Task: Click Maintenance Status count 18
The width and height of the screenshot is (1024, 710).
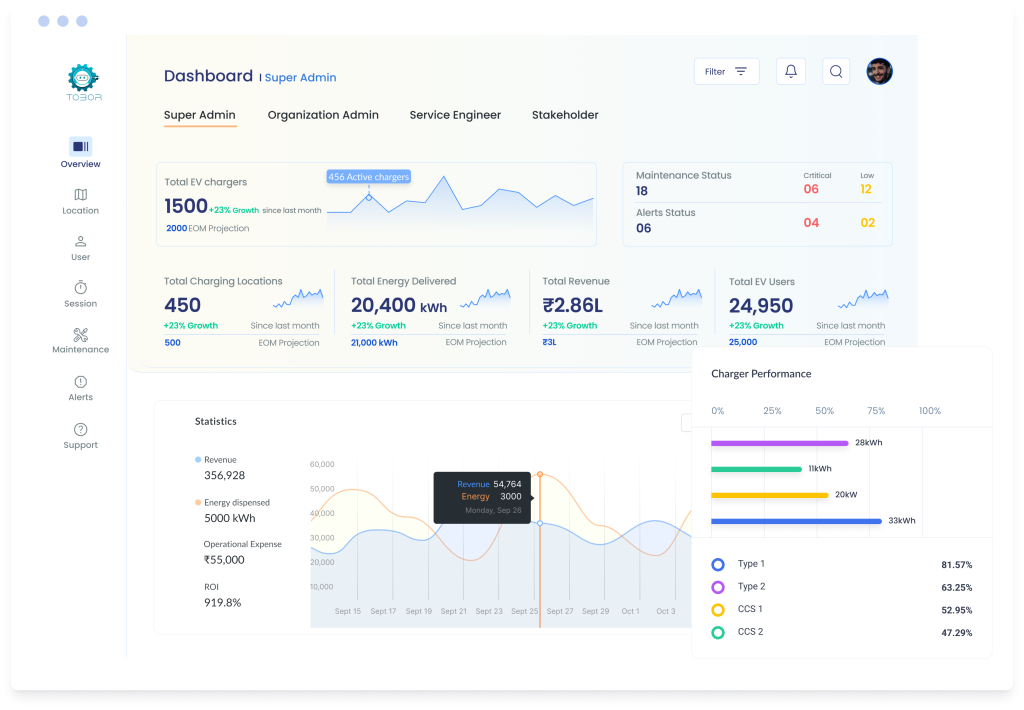Action: point(642,191)
